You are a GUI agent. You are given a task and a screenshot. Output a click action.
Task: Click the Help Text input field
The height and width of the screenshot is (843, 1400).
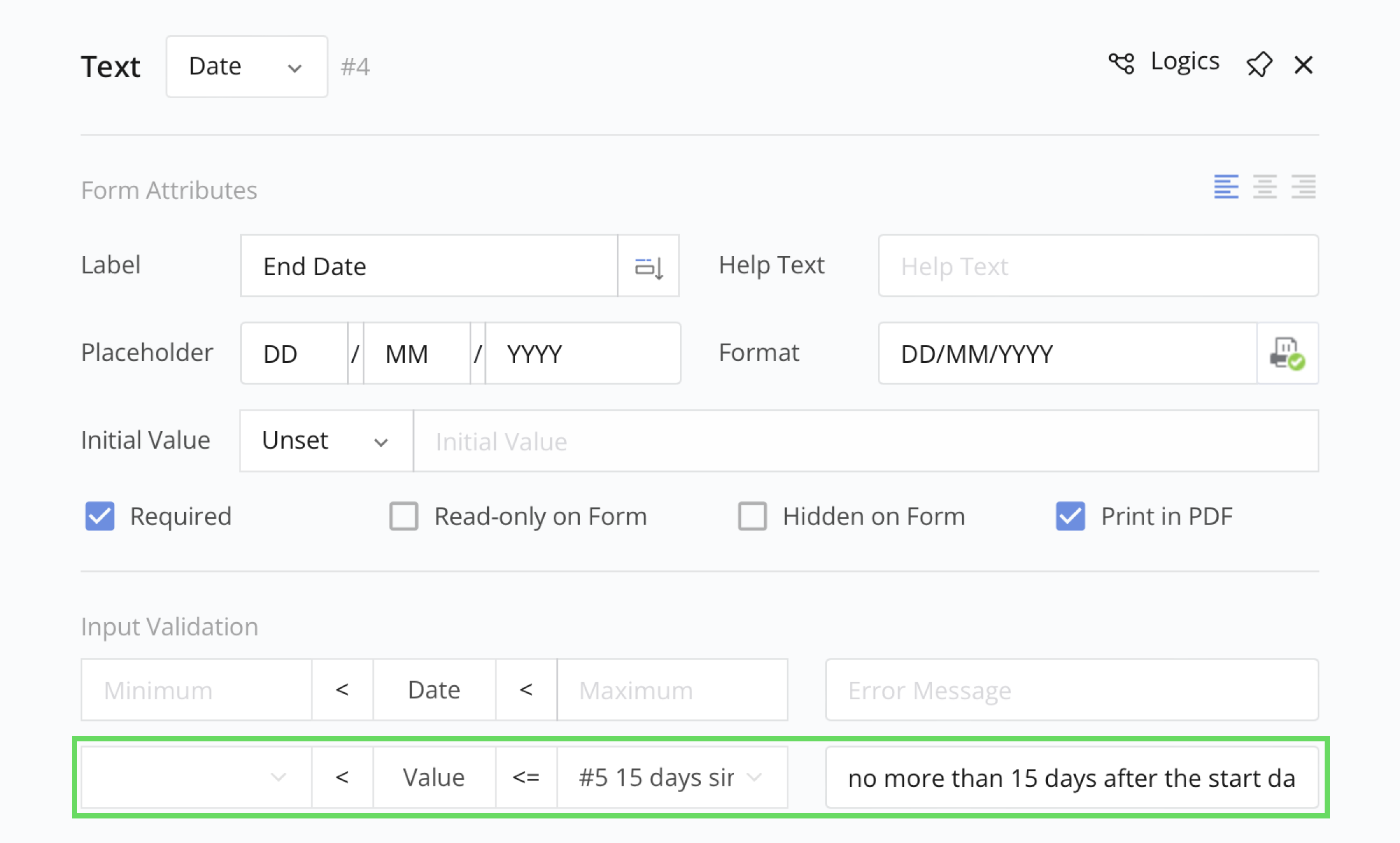[x=1097, y=267]
